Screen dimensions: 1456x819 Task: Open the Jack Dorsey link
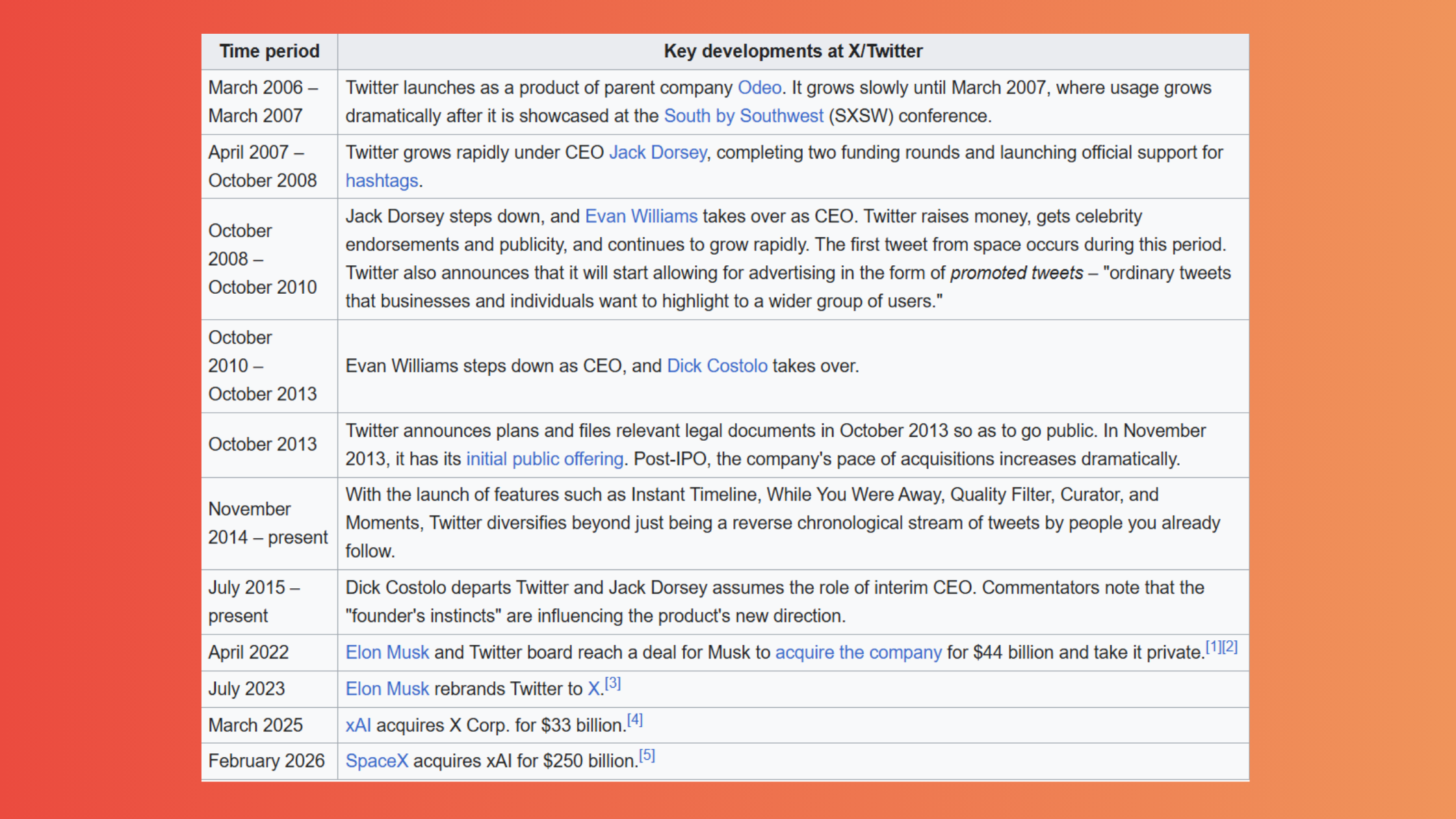(658, 152)
